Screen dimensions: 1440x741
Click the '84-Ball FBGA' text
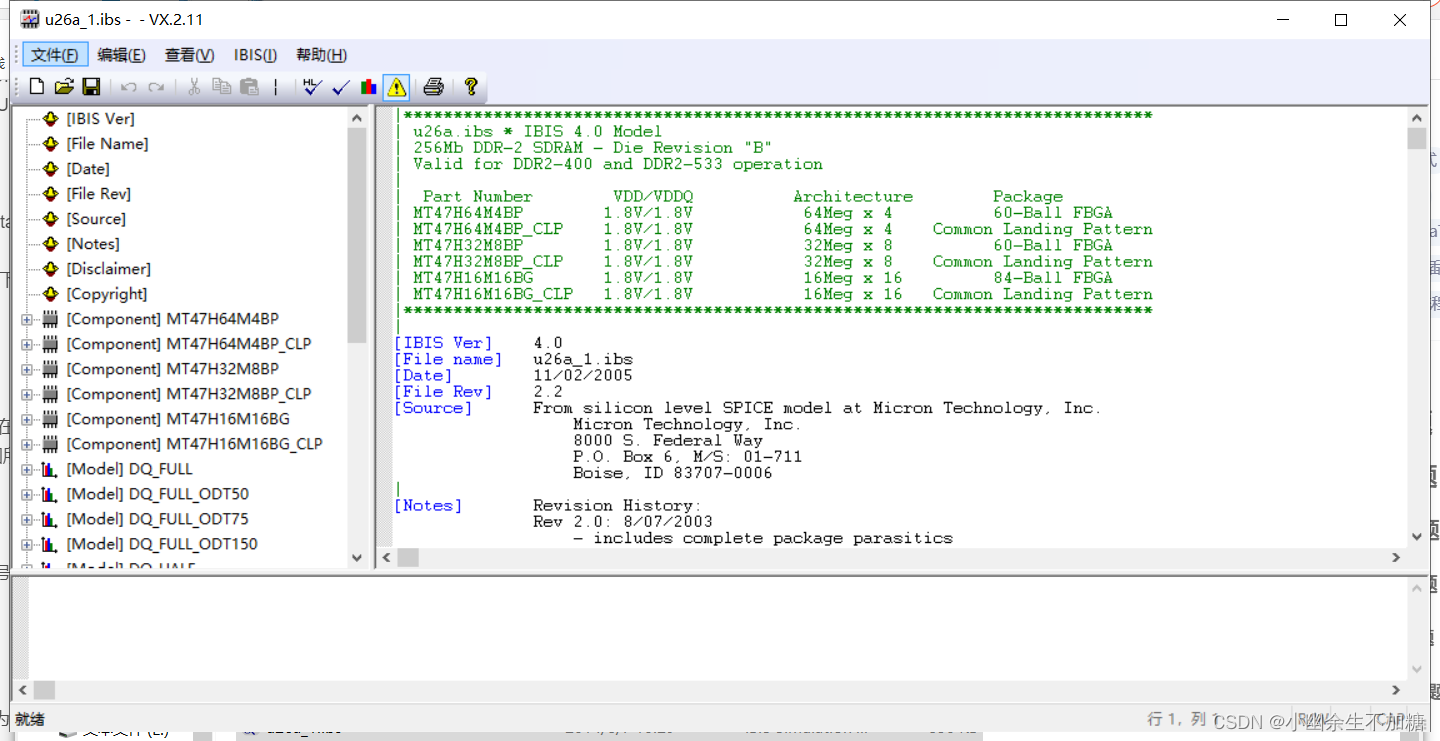(x=1053, y=278)
